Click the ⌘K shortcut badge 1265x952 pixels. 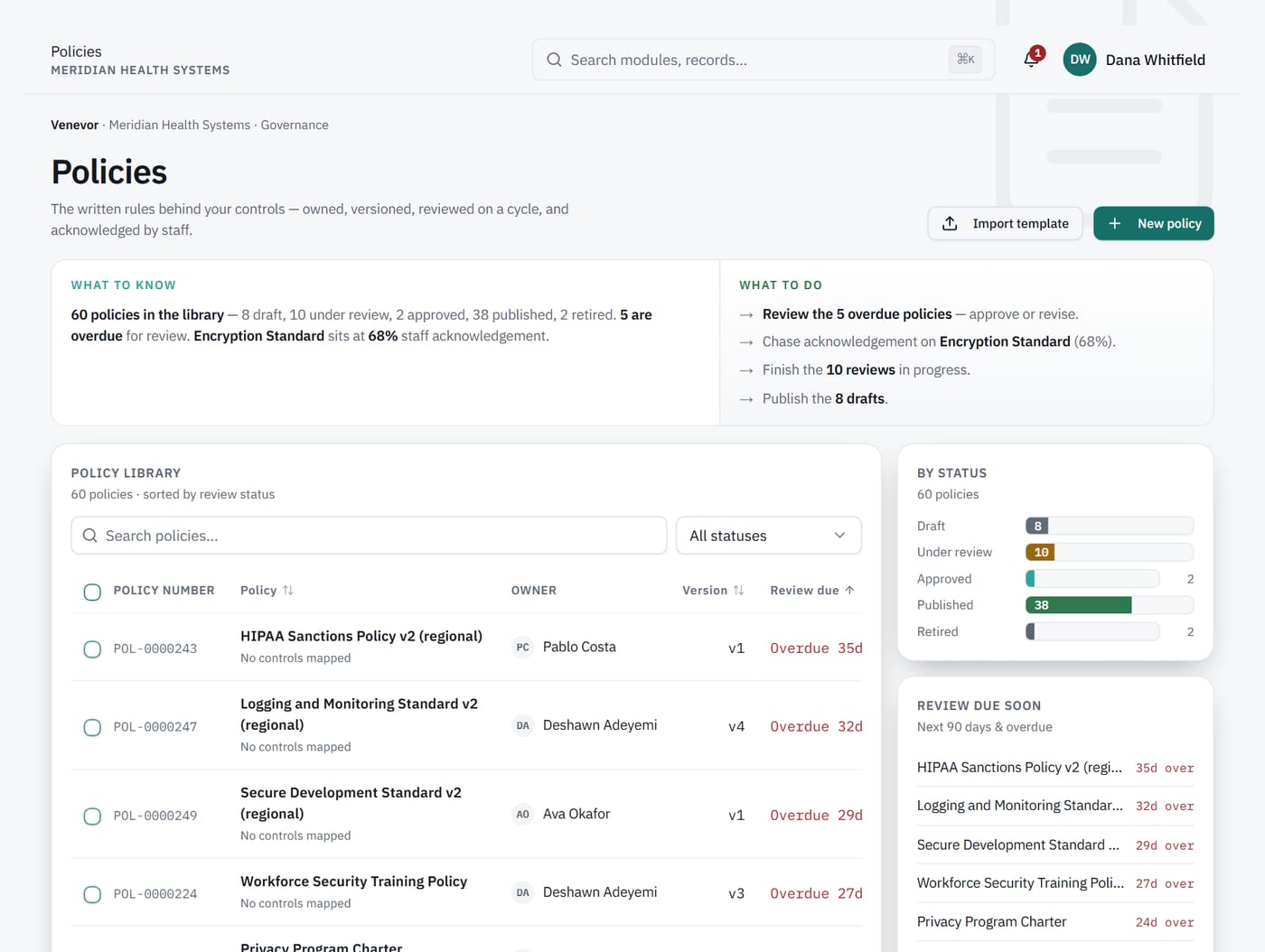[966, 60]
